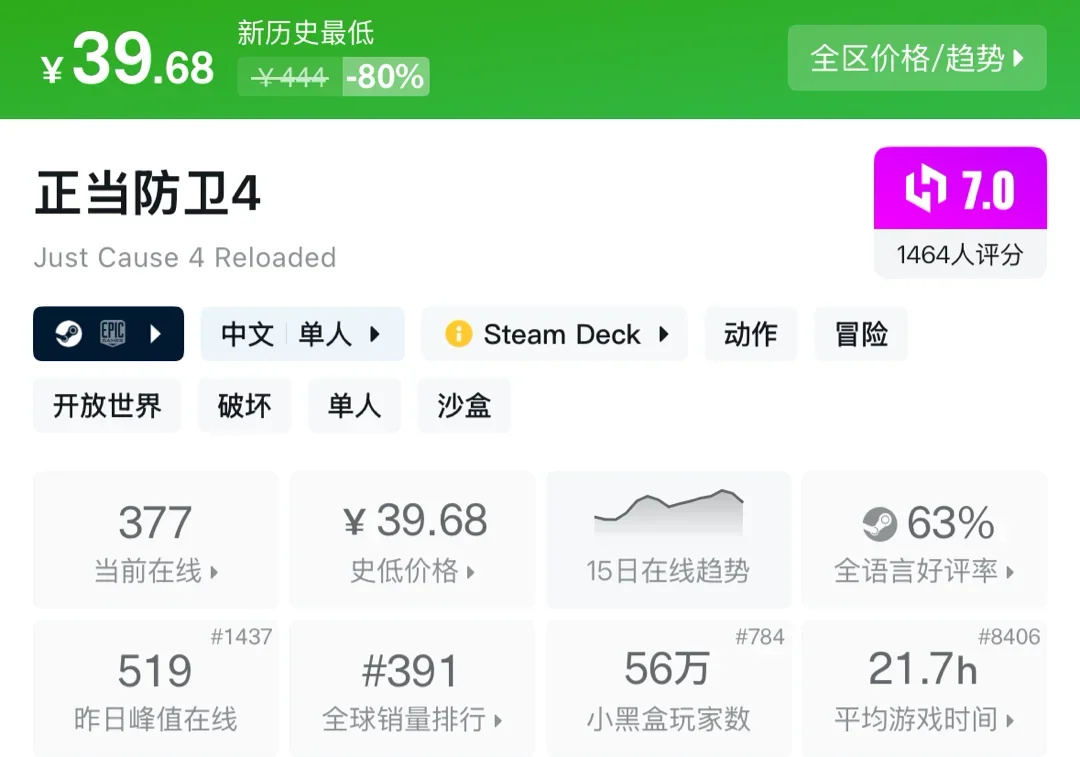
Task: Open 当前在线 player count details
Action: (x=155, y=541)
